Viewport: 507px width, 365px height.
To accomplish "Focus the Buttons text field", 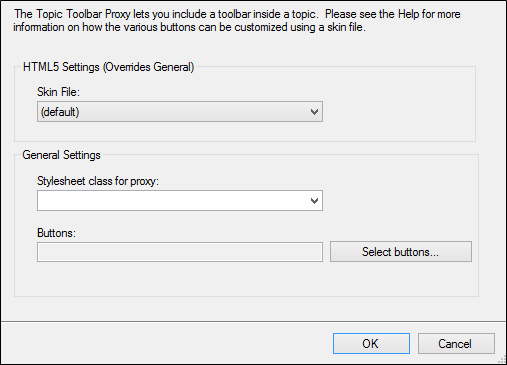I will (x=180, y=252).
